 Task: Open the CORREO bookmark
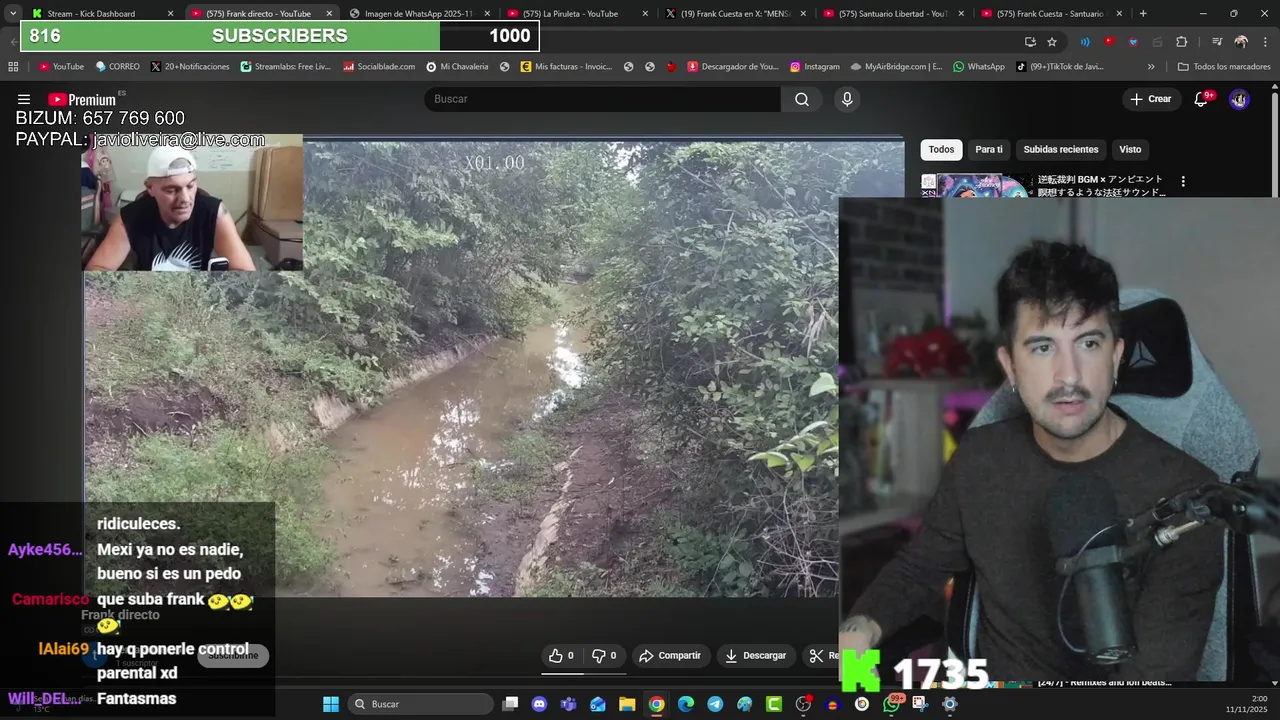tap(118, 67)
